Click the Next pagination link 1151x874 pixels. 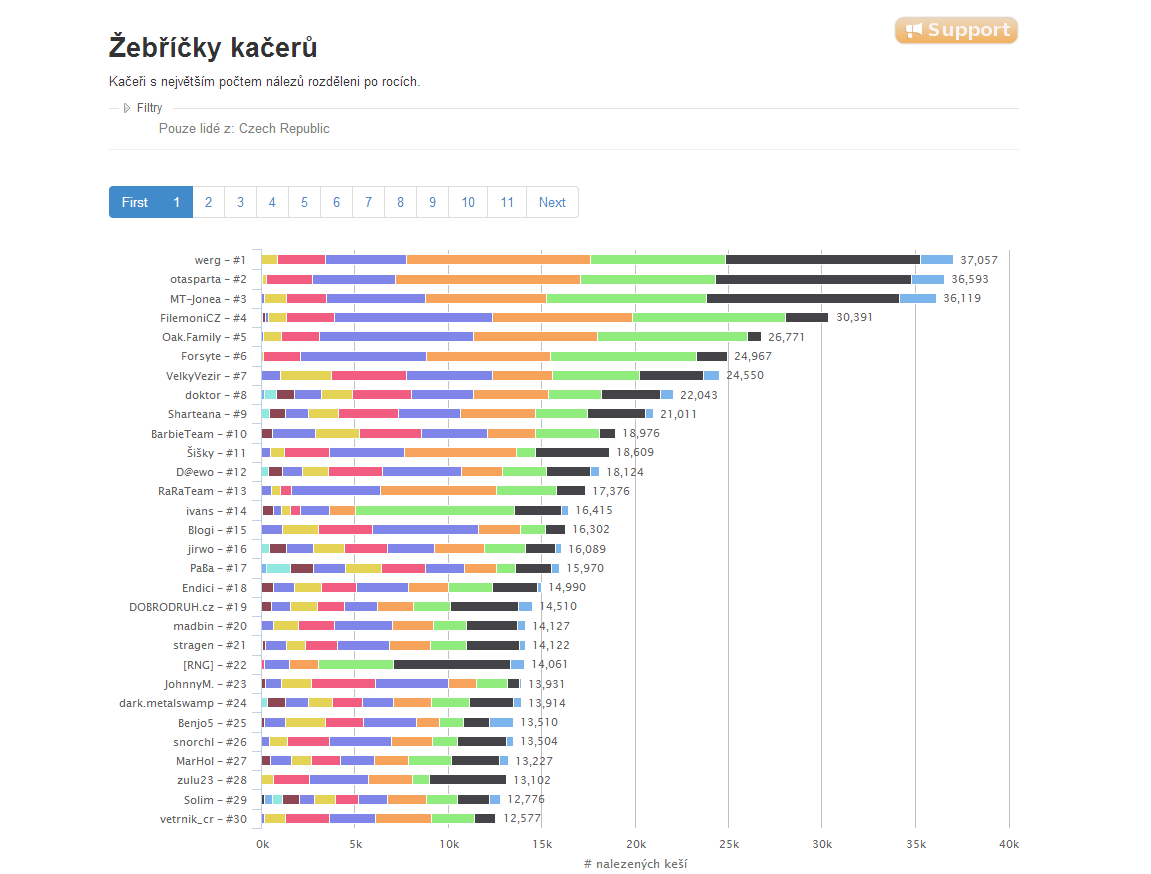point(552,203)
